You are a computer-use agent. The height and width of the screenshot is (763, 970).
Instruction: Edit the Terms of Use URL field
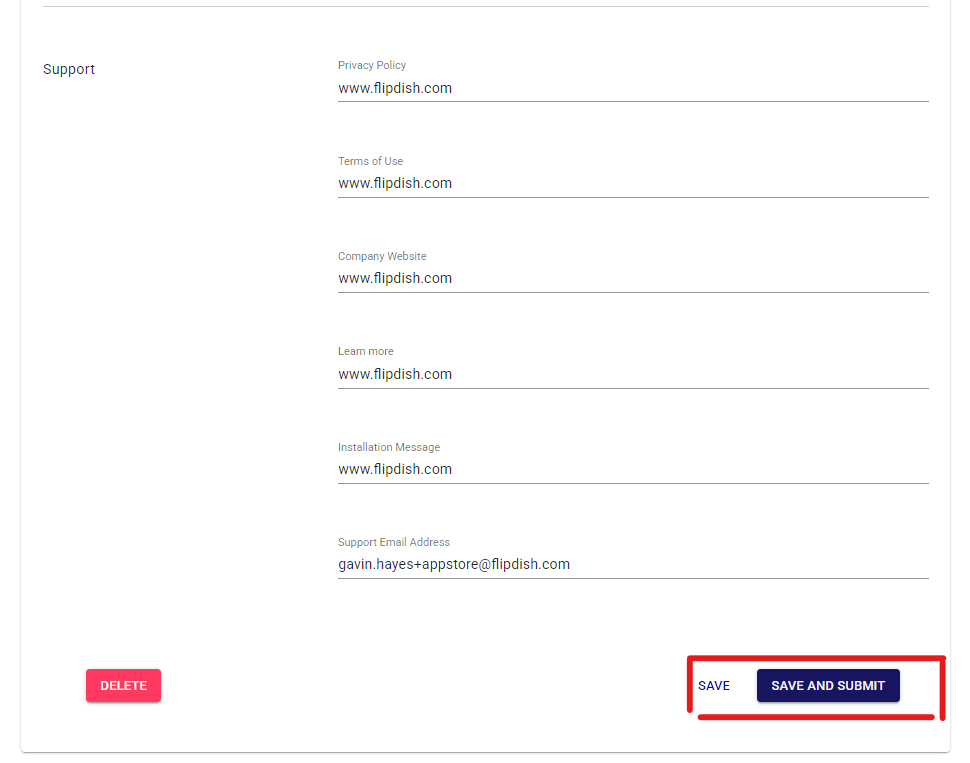[x=633, y=184]
